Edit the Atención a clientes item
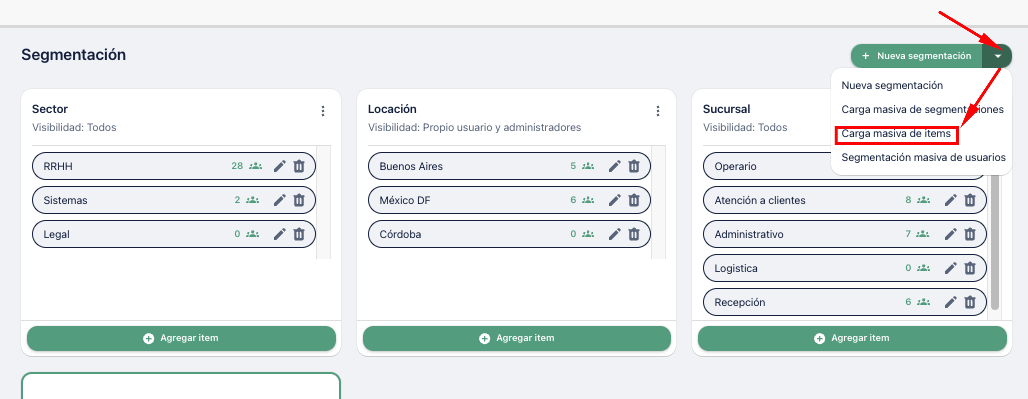This screenshot has width=1028, height=399. tap(951, 200)
